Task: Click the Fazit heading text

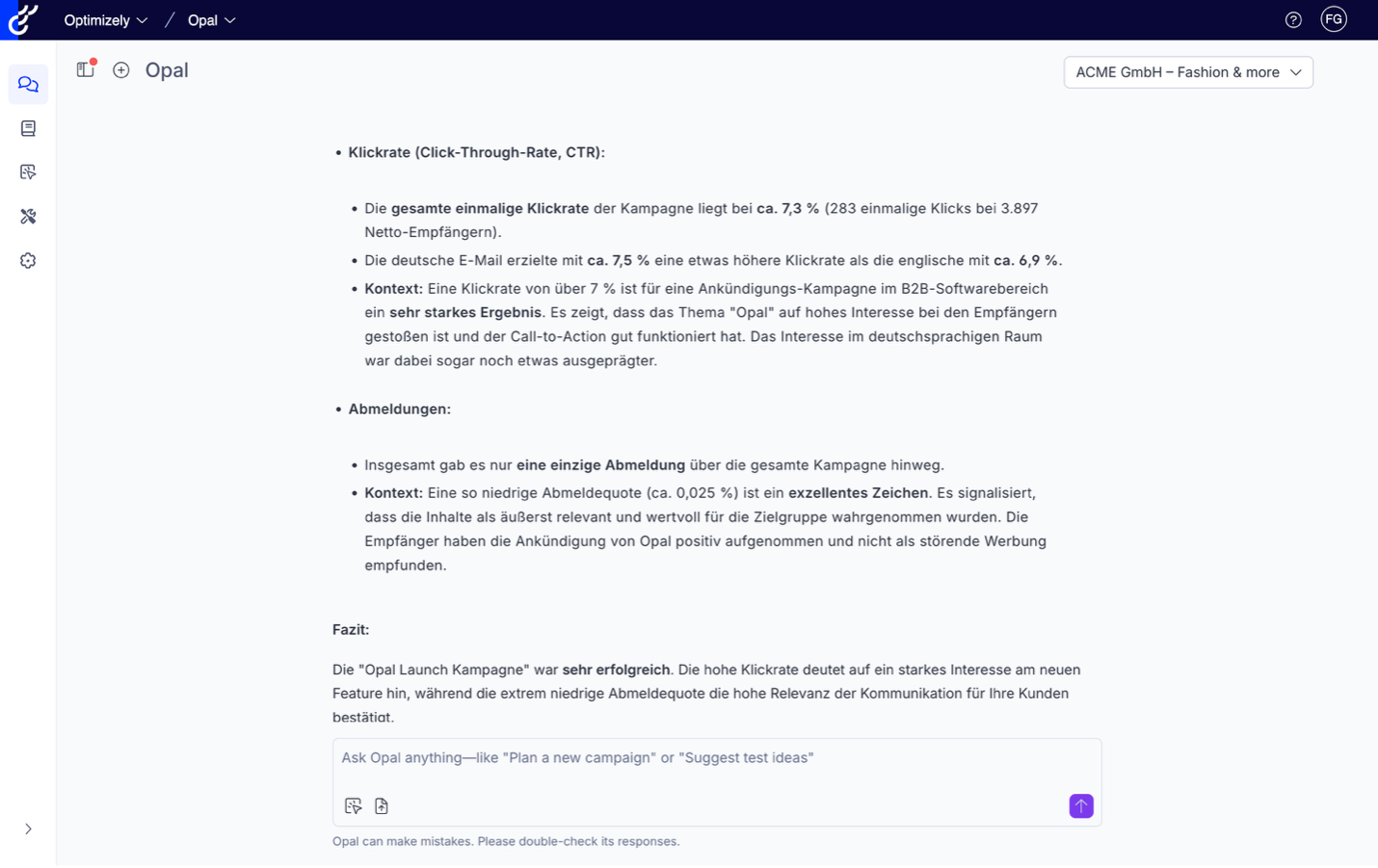Action: point(351,630)
